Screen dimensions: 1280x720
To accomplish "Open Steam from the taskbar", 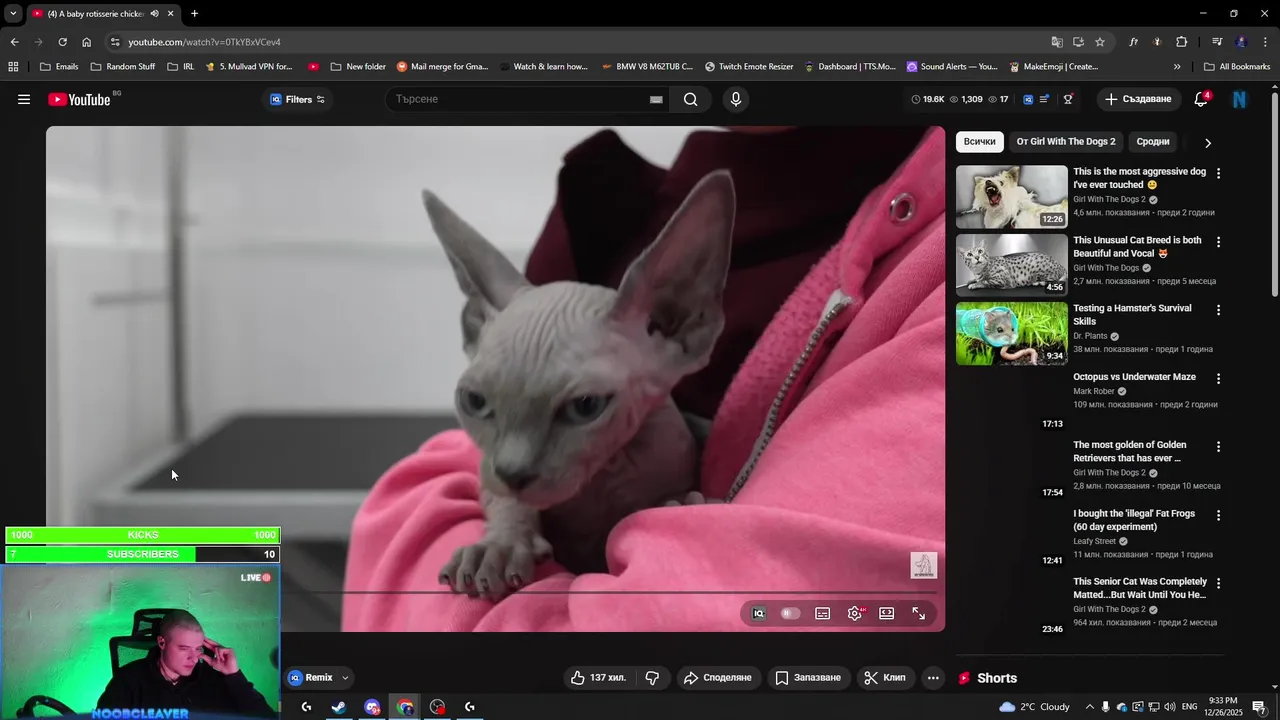I will [x=339, y=707].
